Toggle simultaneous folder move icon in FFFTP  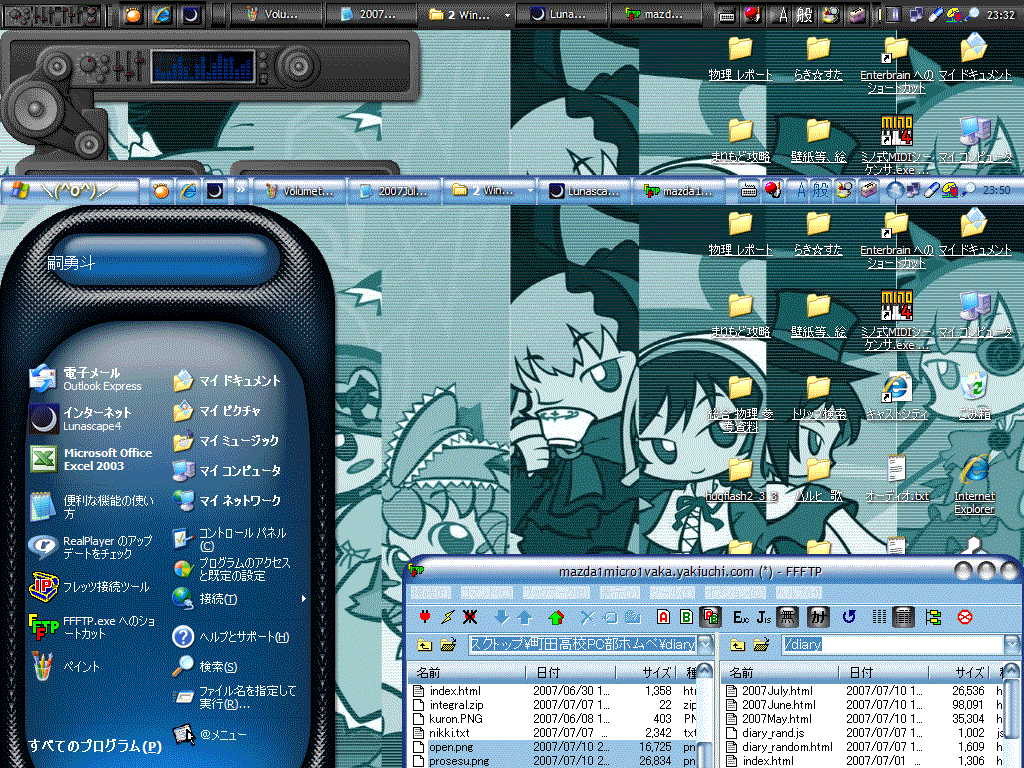pos(934,617)
